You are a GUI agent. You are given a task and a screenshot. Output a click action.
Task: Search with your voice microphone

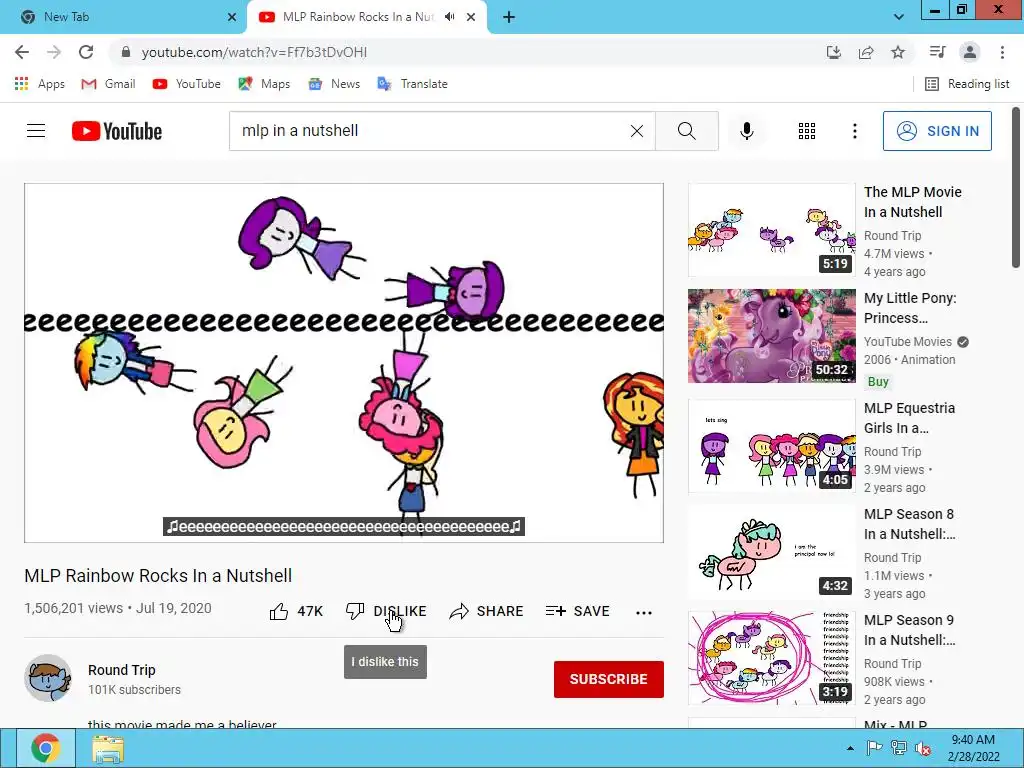746,131
